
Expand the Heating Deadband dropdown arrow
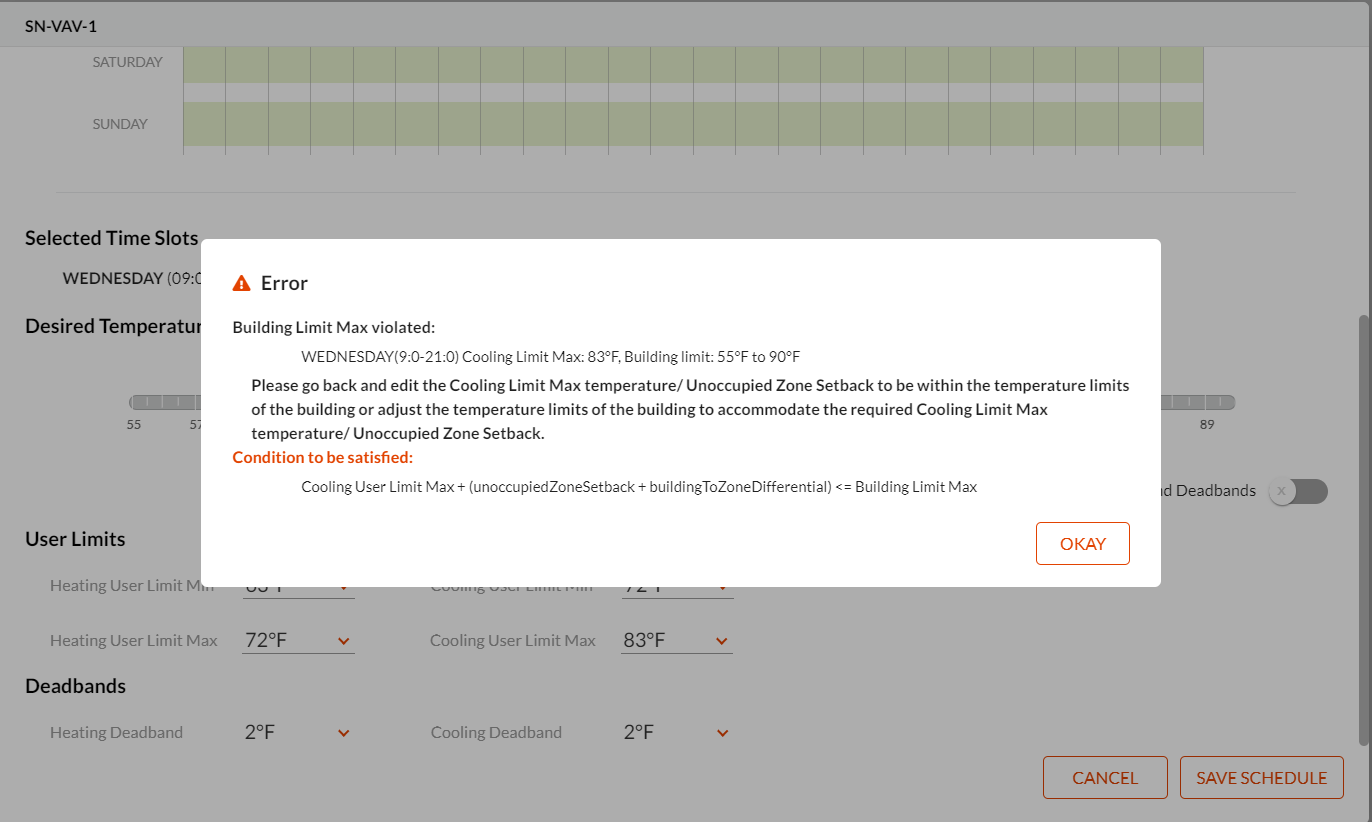[x=344, y=733]
